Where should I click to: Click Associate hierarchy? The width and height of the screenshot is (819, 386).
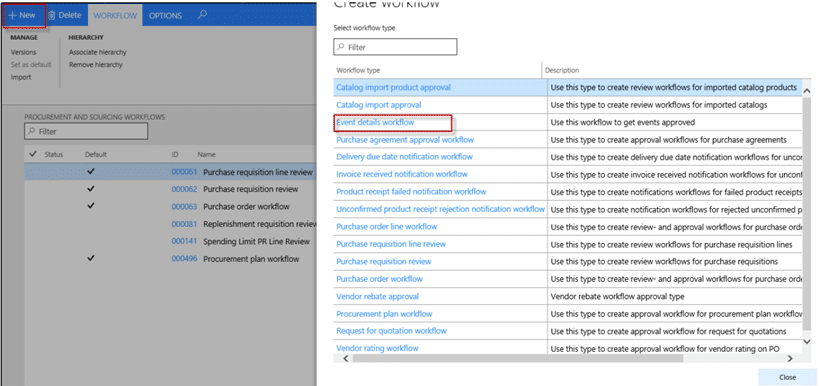[x=98, y=52]
